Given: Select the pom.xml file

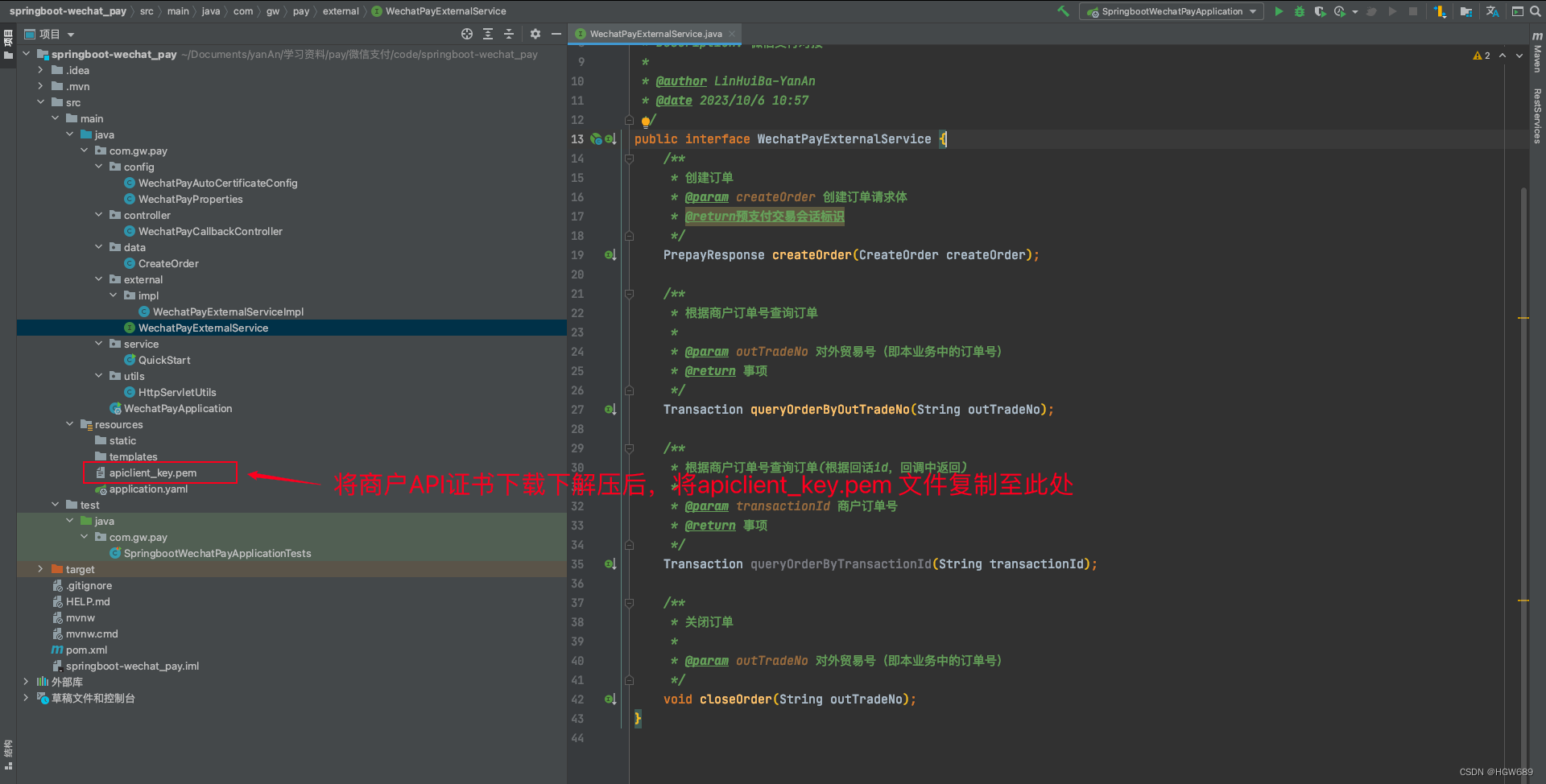Looking at the screenshot, I should 86,650.
